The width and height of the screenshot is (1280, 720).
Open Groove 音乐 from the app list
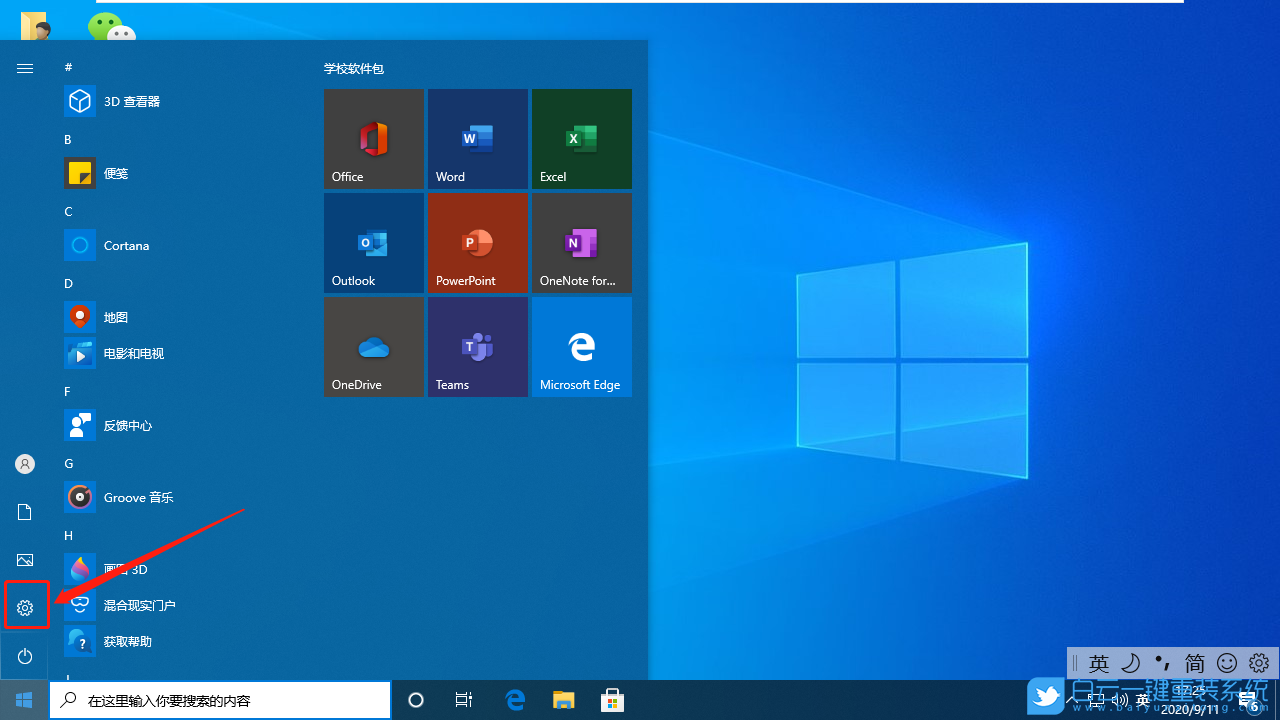click(138, 497)
